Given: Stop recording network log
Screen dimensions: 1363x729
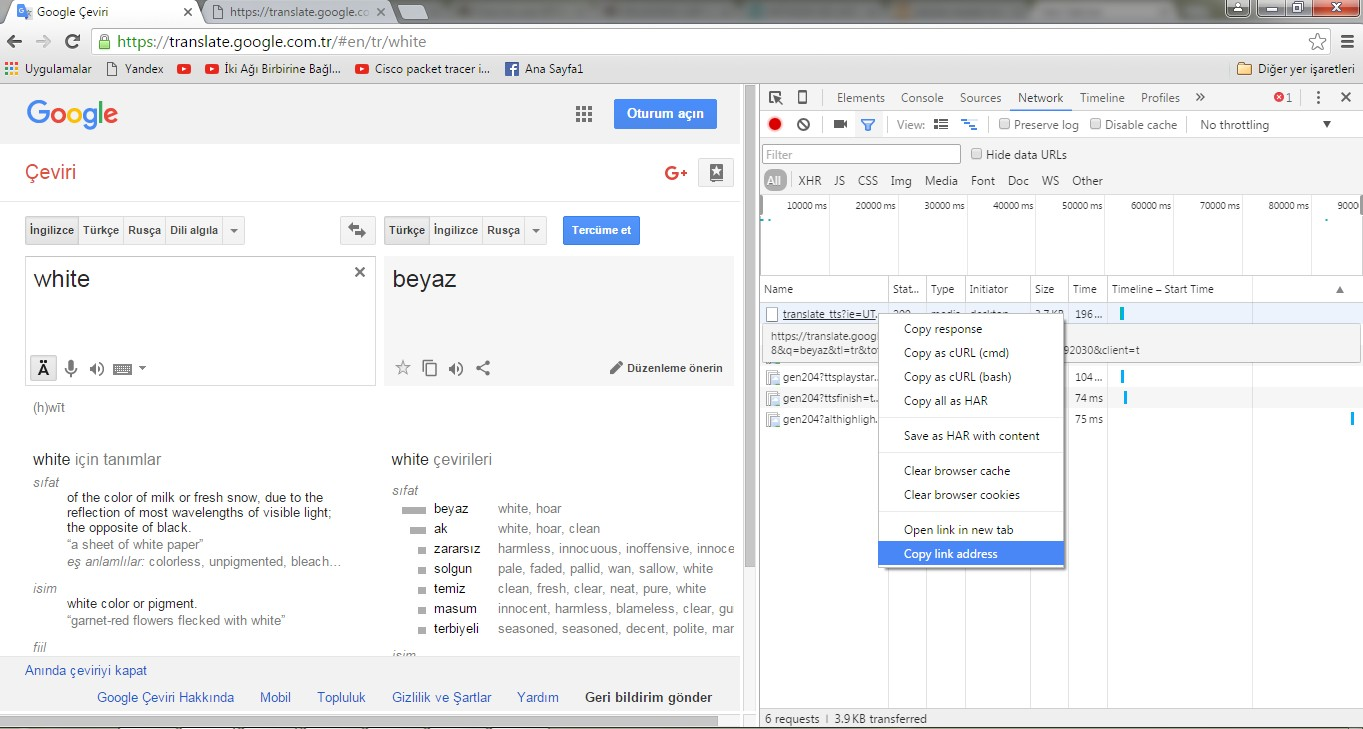Looking at the screenshot, I should click(x=775, y=125).
